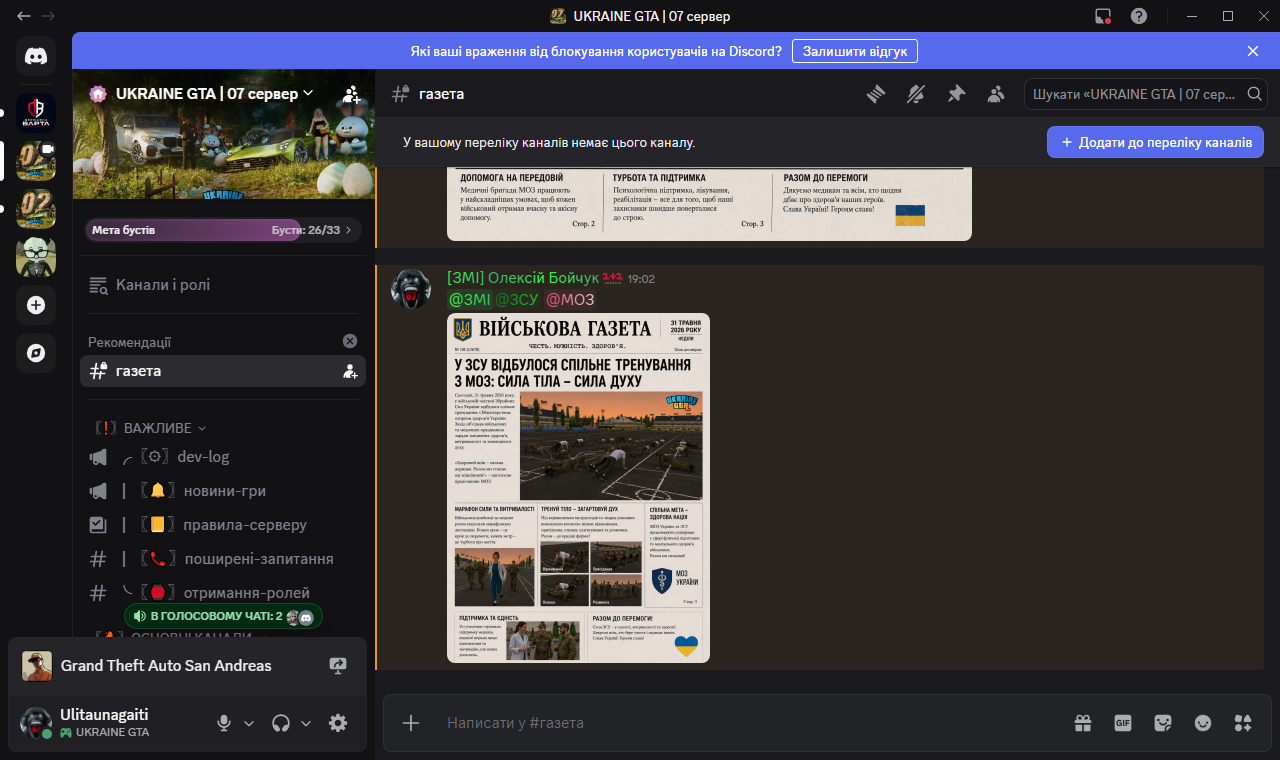The height and width of the screenshot is (760, 1280).
Task: Open the GIF picker
Action: point(1123,723)
